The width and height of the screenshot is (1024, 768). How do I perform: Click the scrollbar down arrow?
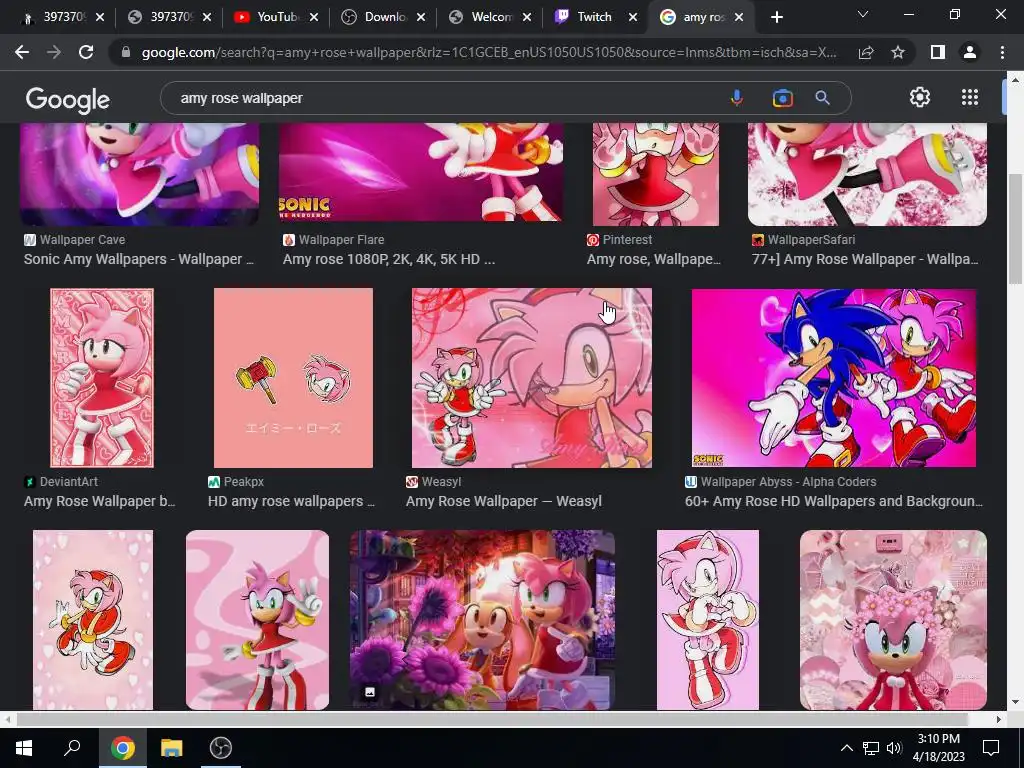(x=1015, y=703)
